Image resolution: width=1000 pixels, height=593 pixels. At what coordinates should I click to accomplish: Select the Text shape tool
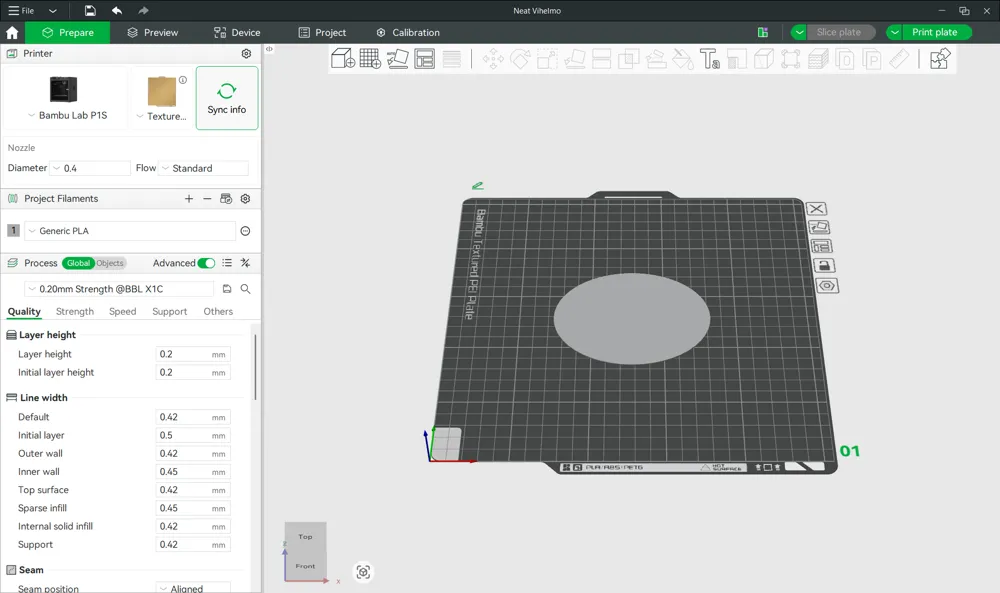pos(710,59)
